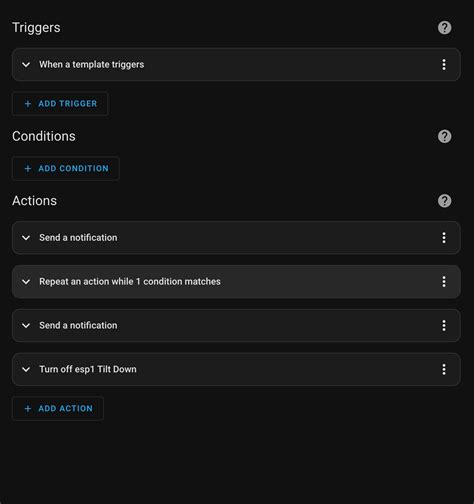Open options menu for Repeat an action row
Image resolution: width=474 pixels, height=504 pixels.
pos(444,282)
